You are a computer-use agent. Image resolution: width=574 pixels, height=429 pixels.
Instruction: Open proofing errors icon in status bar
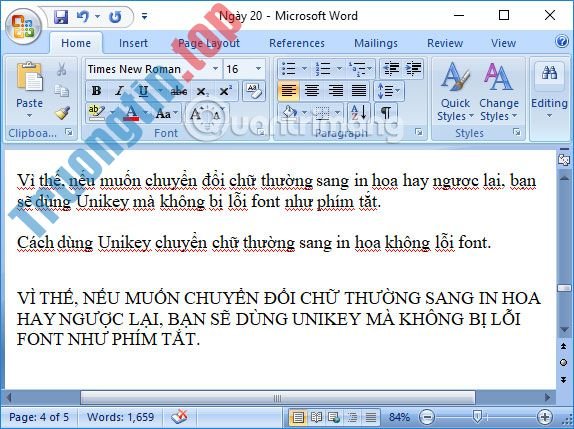pos(179,417)
